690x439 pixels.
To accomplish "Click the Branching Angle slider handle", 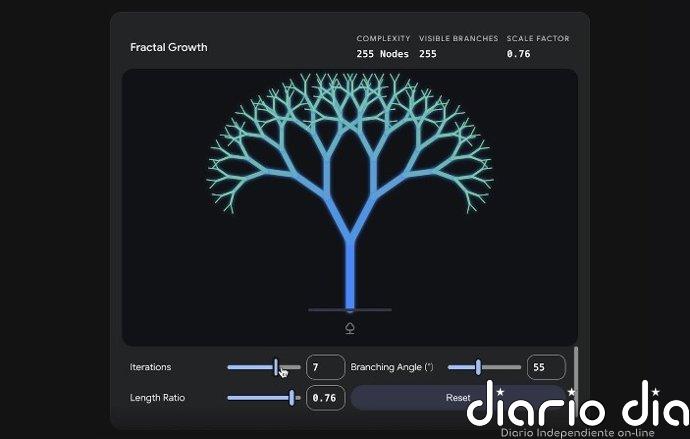I will [x=478, y=367].
